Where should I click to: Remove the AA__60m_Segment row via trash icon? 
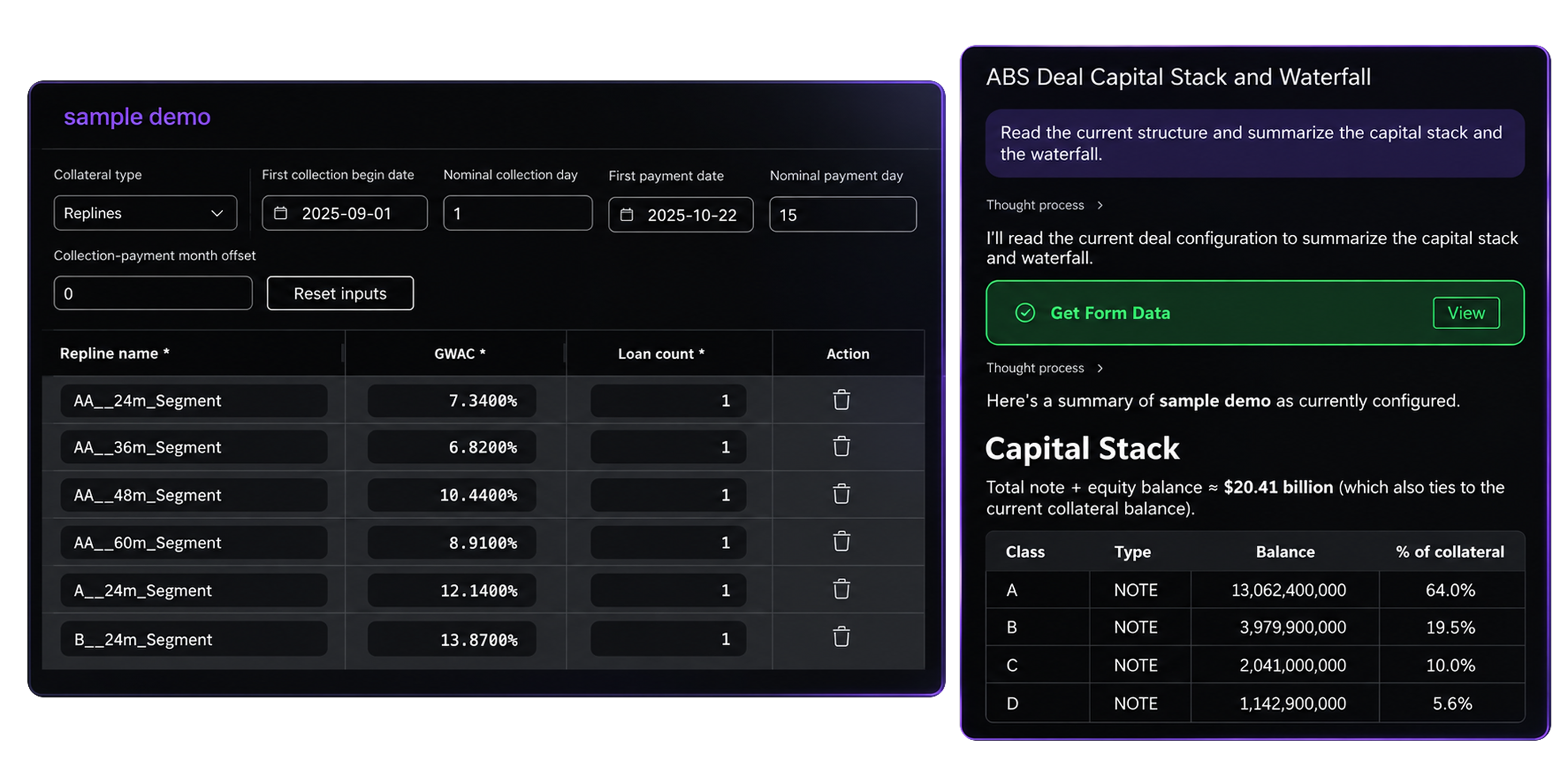[841, 541]
